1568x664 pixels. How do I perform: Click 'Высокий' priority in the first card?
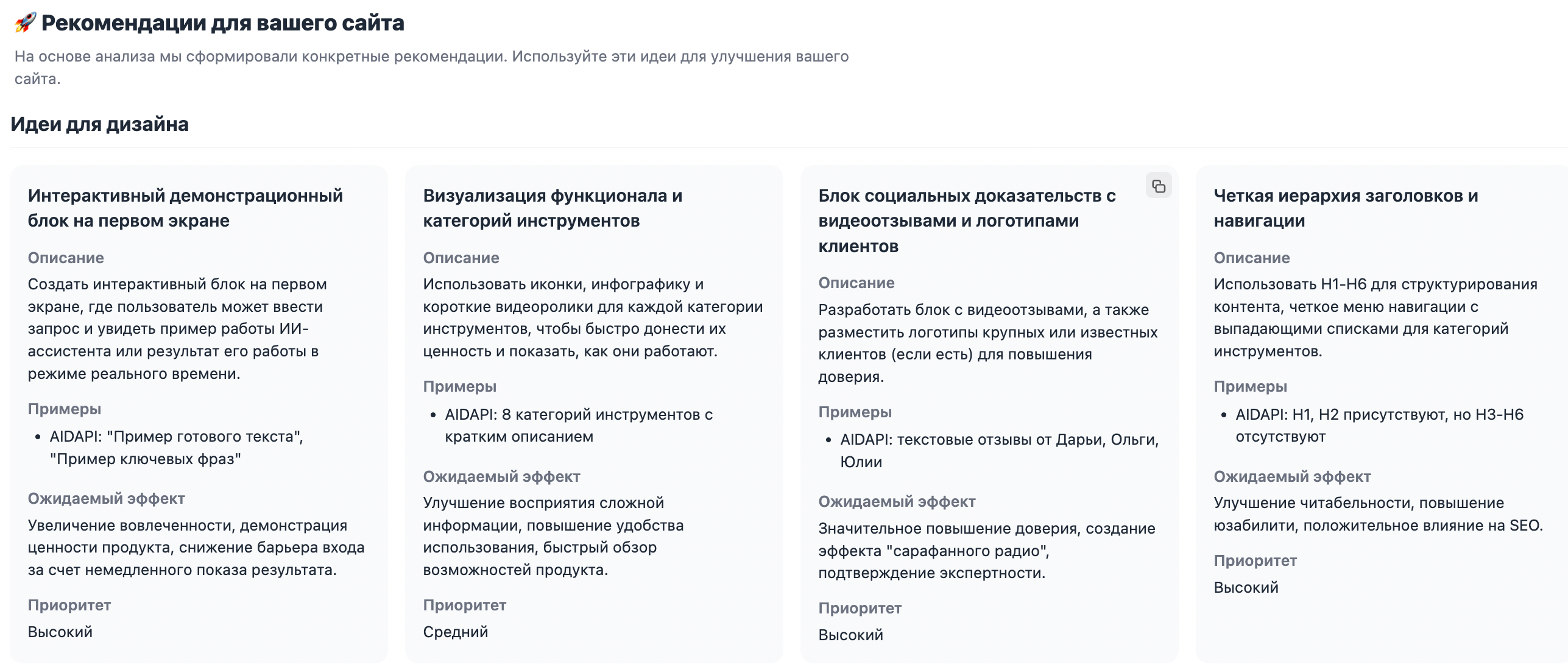click(60, 632)
